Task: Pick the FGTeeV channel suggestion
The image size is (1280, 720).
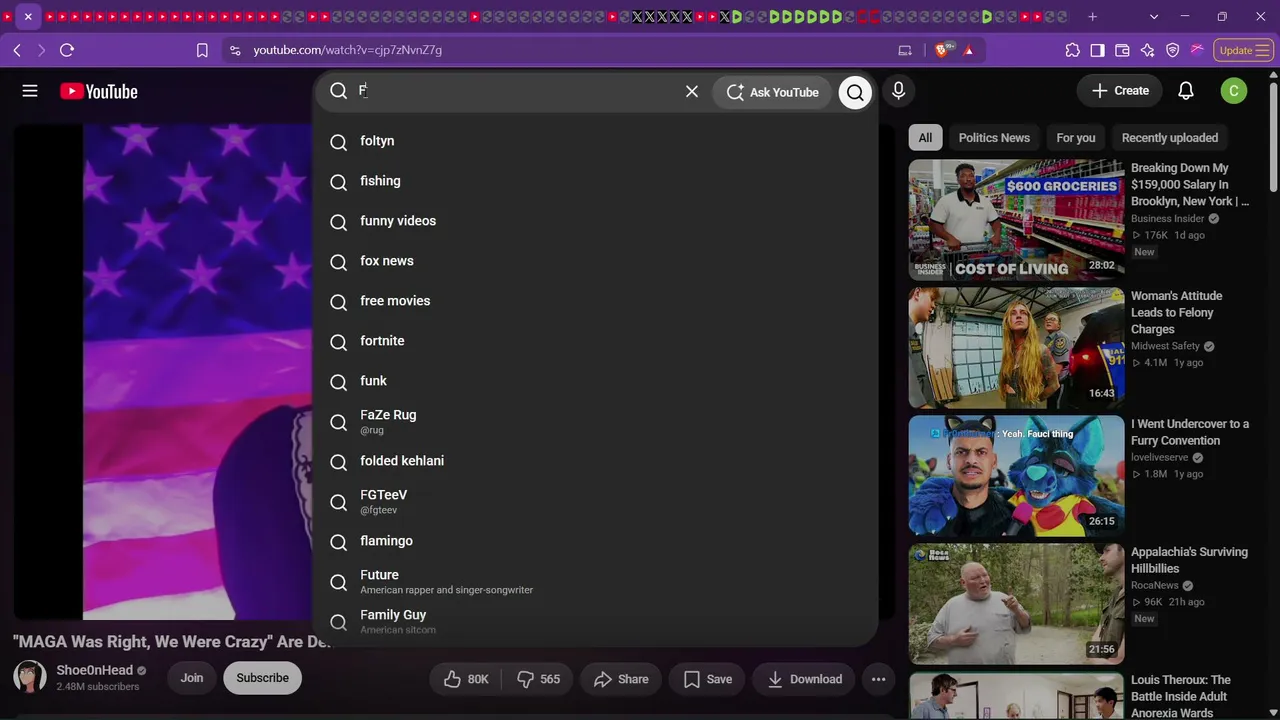Action: coord(595,501)
